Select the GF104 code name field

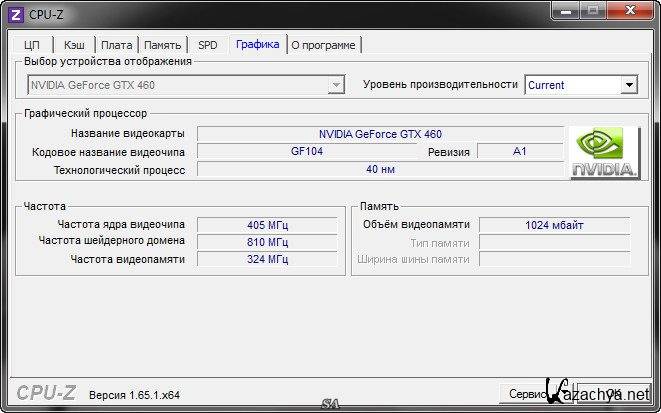[x=306, y=152]
